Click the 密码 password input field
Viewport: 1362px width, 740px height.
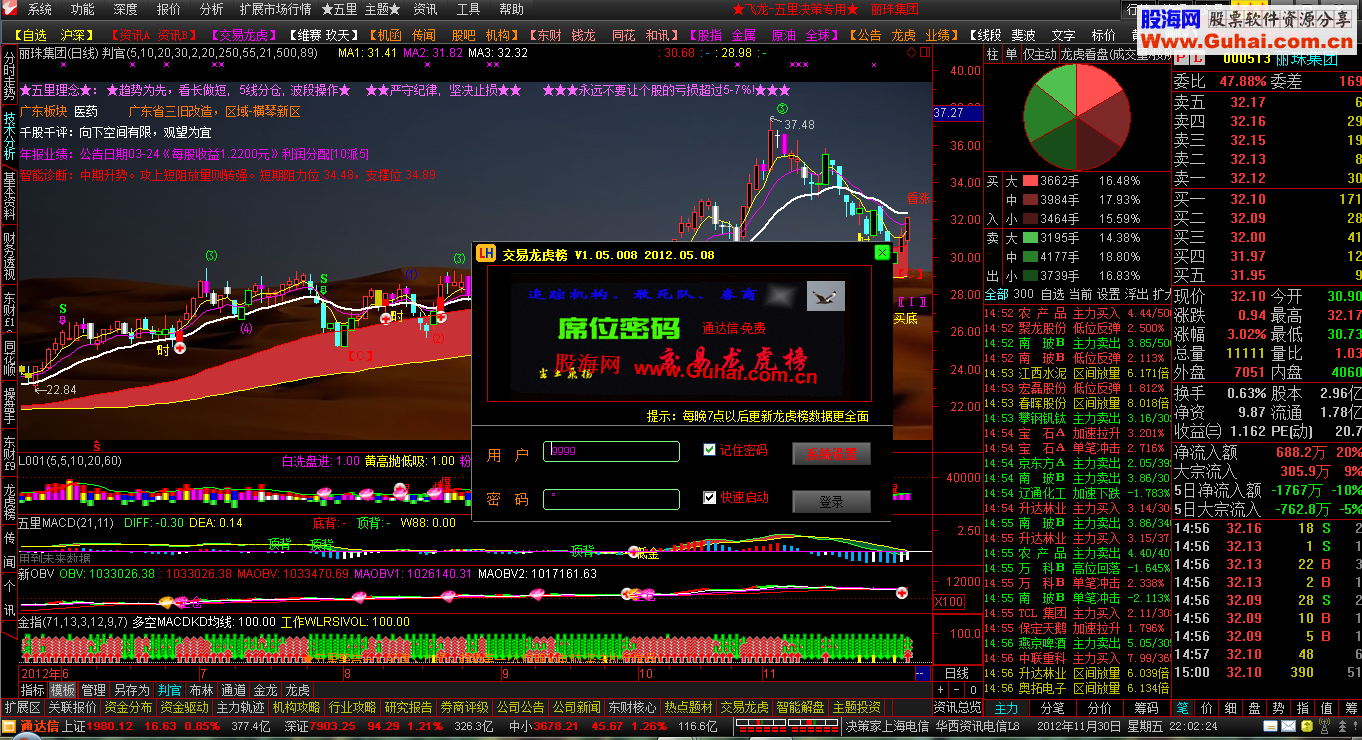coord(612,499)
